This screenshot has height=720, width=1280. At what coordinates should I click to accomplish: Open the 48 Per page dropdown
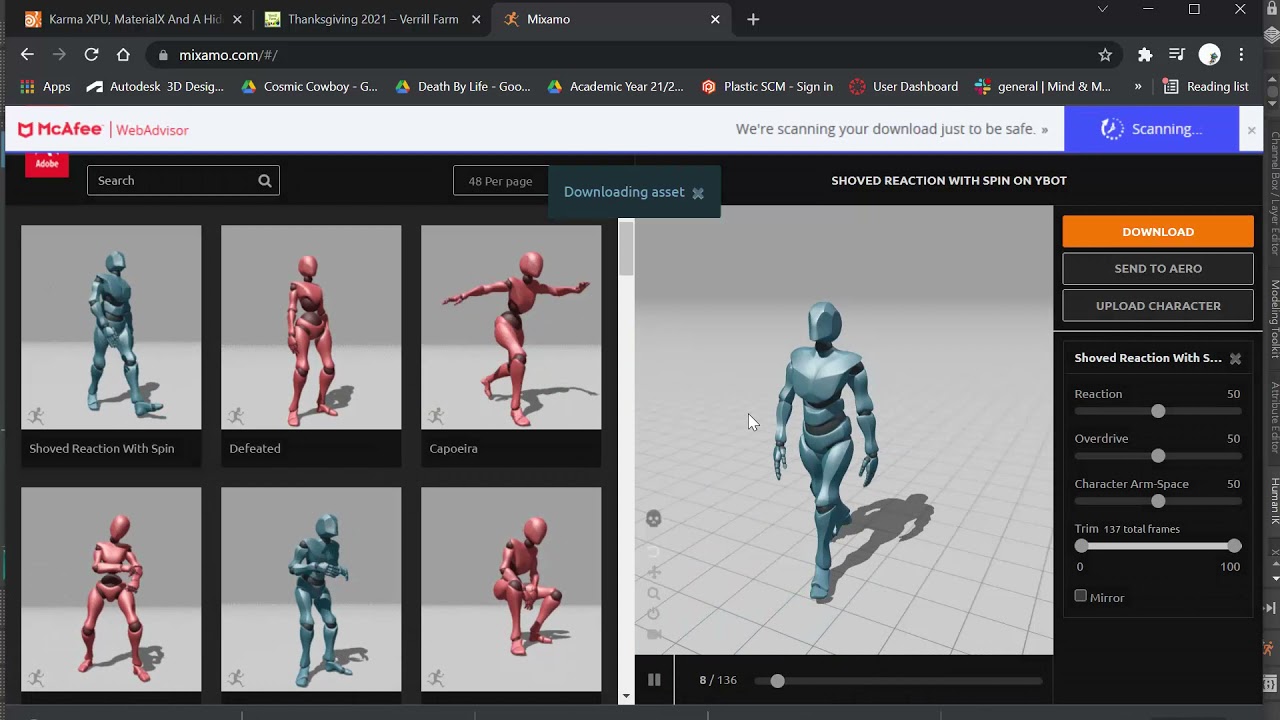(501, 181)
